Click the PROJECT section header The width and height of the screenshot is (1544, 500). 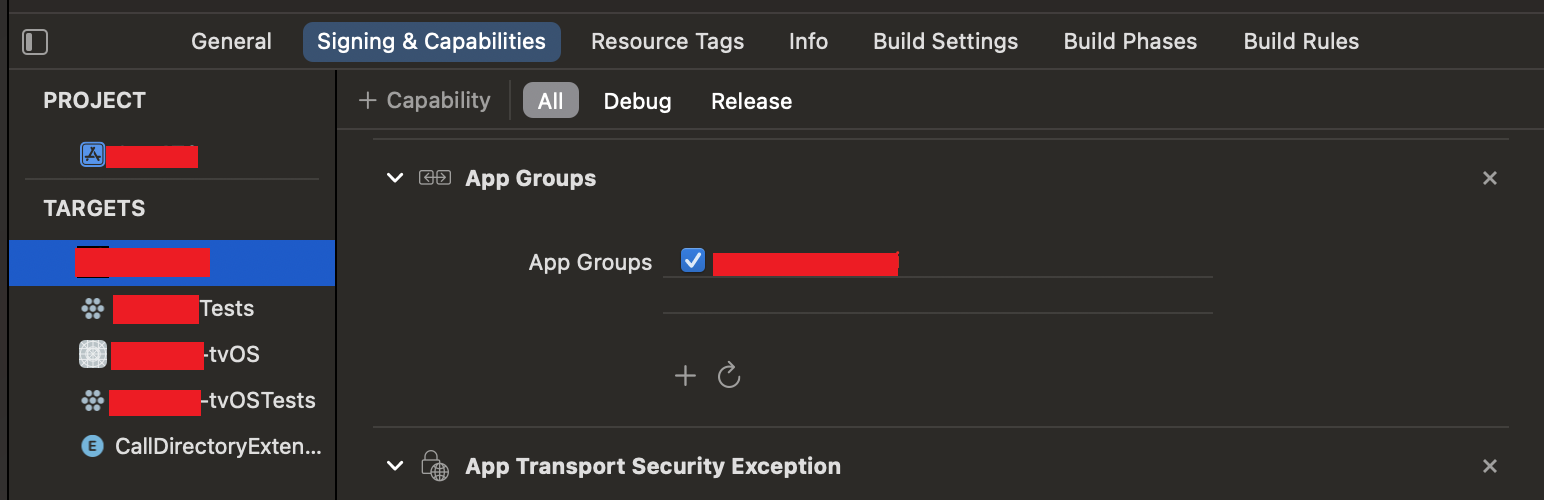[x=94, y=100]
